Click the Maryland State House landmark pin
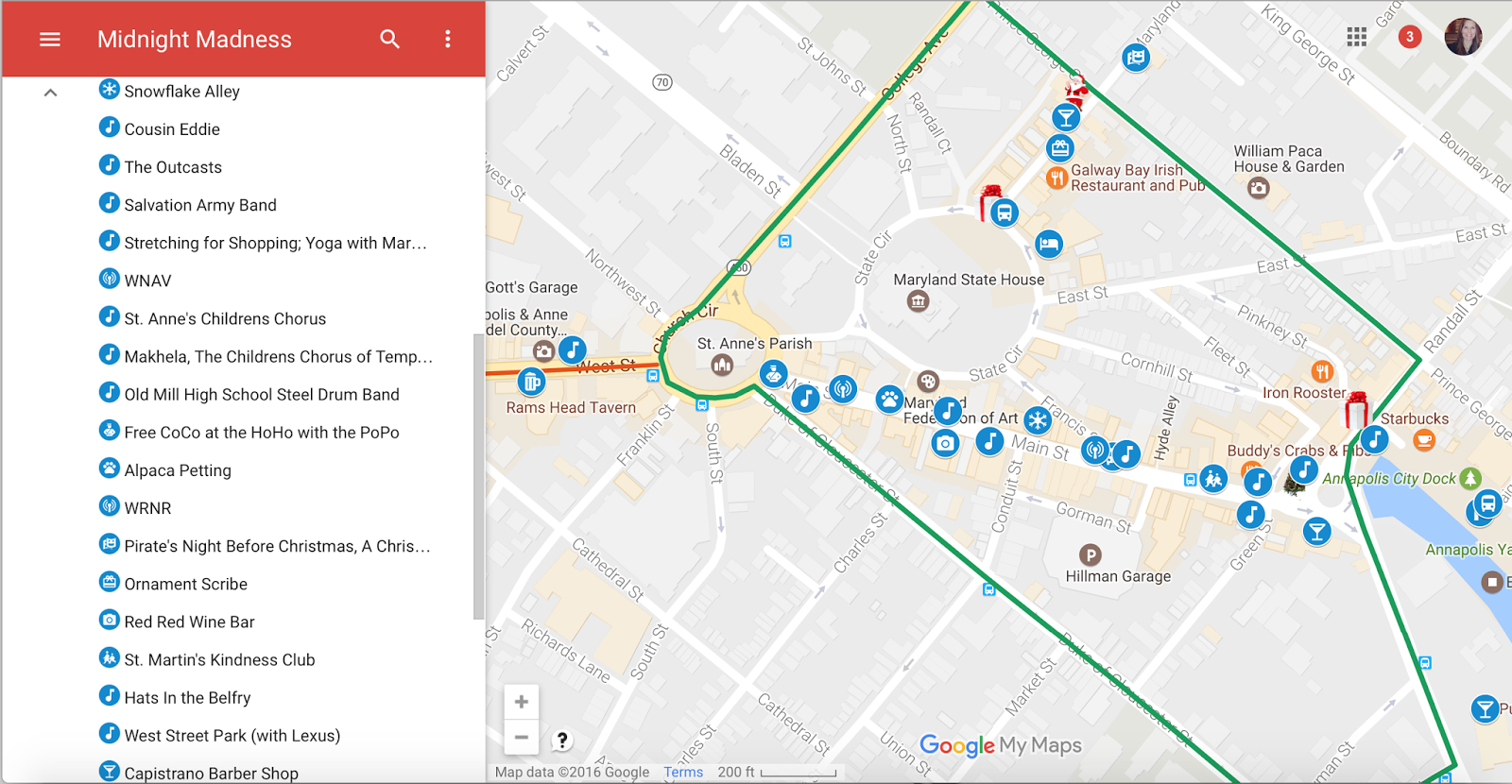Image resolution: width=1512 pixels, height=784 pixels. pos(918,301)
